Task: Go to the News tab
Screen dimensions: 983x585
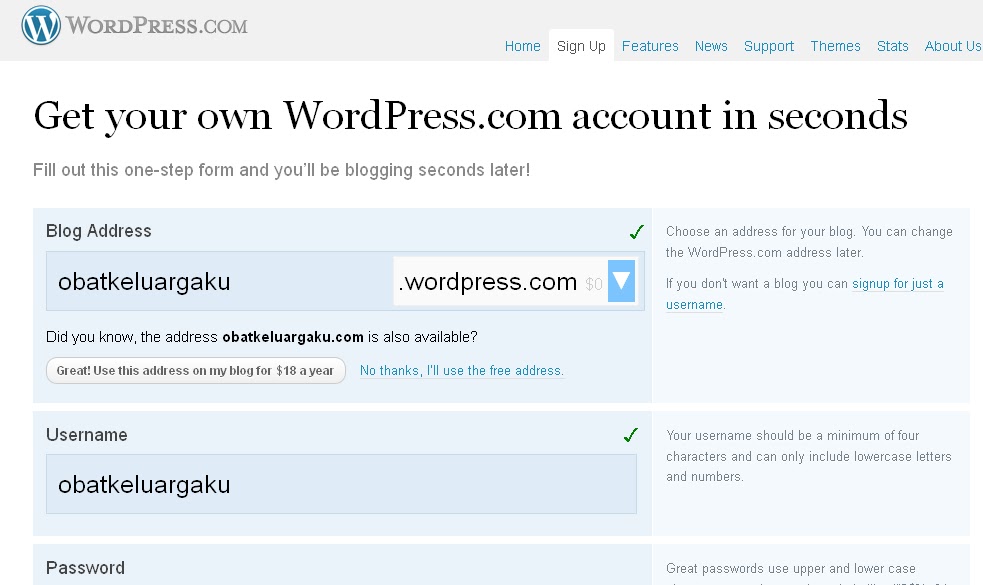Action: [711, 46]
